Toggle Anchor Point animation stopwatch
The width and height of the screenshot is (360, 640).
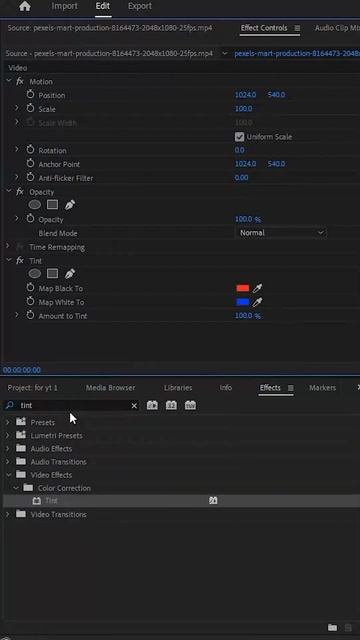(x=30, y=164)
